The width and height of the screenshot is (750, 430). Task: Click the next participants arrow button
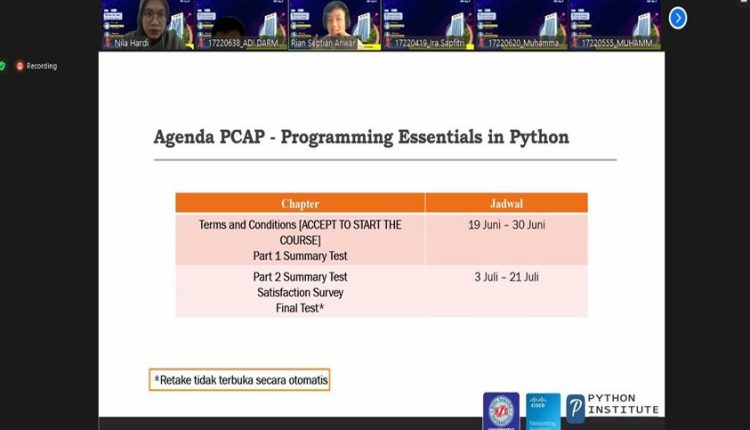point(678,18)
